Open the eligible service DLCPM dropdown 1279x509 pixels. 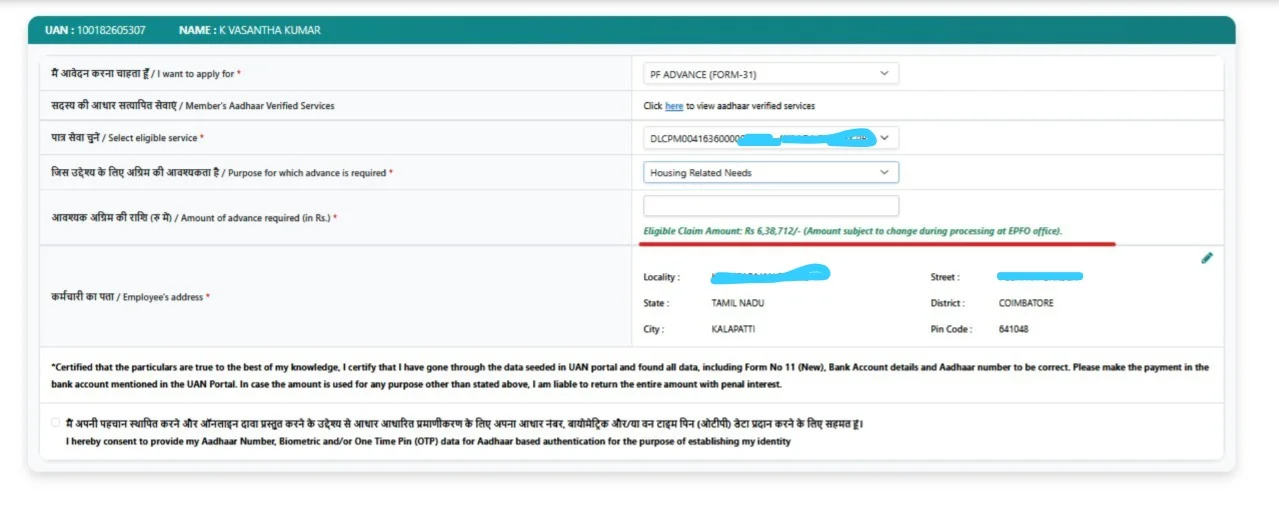(771, 139)
